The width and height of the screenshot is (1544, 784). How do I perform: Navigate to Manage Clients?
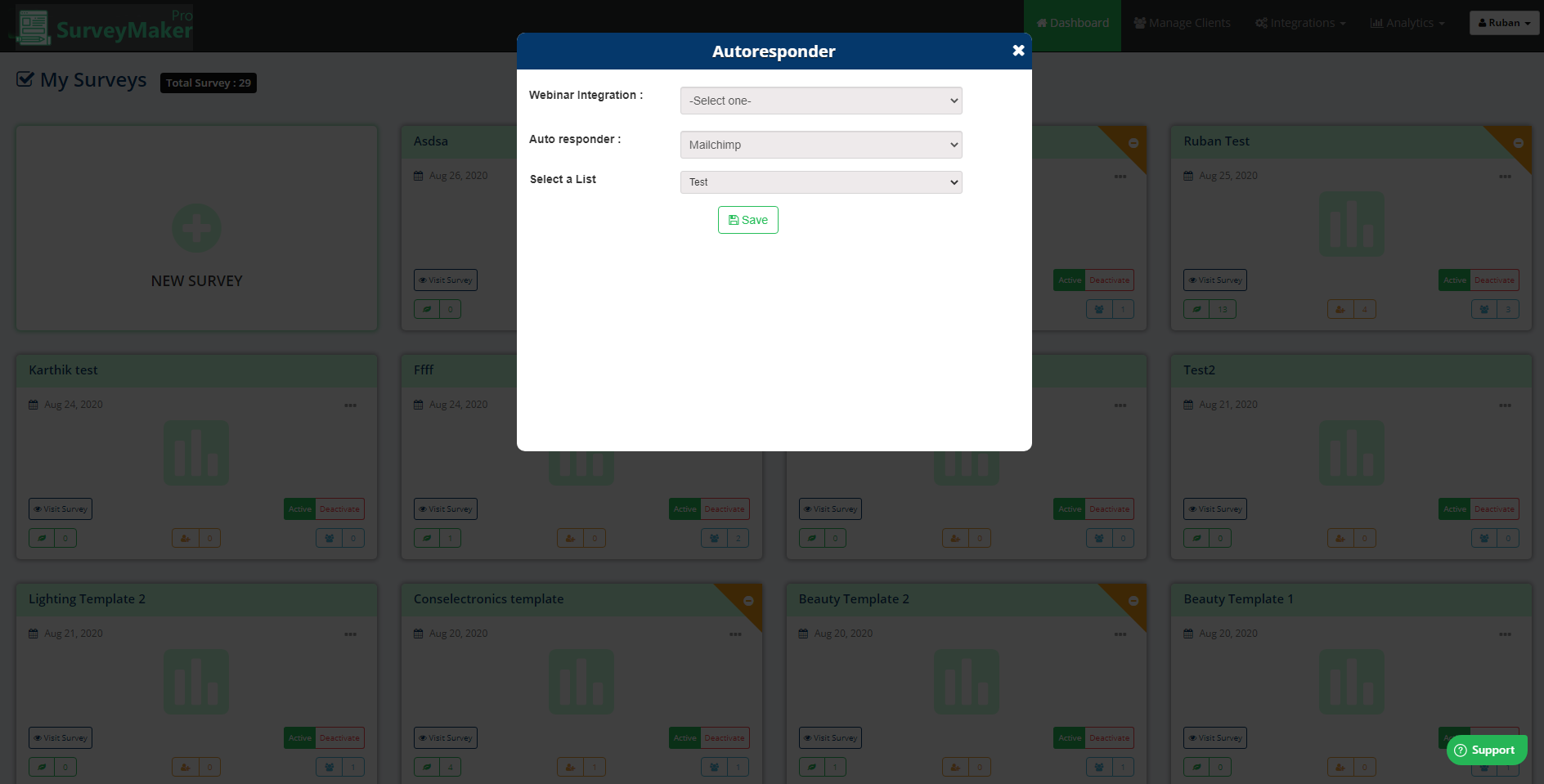coord(1181,22)
